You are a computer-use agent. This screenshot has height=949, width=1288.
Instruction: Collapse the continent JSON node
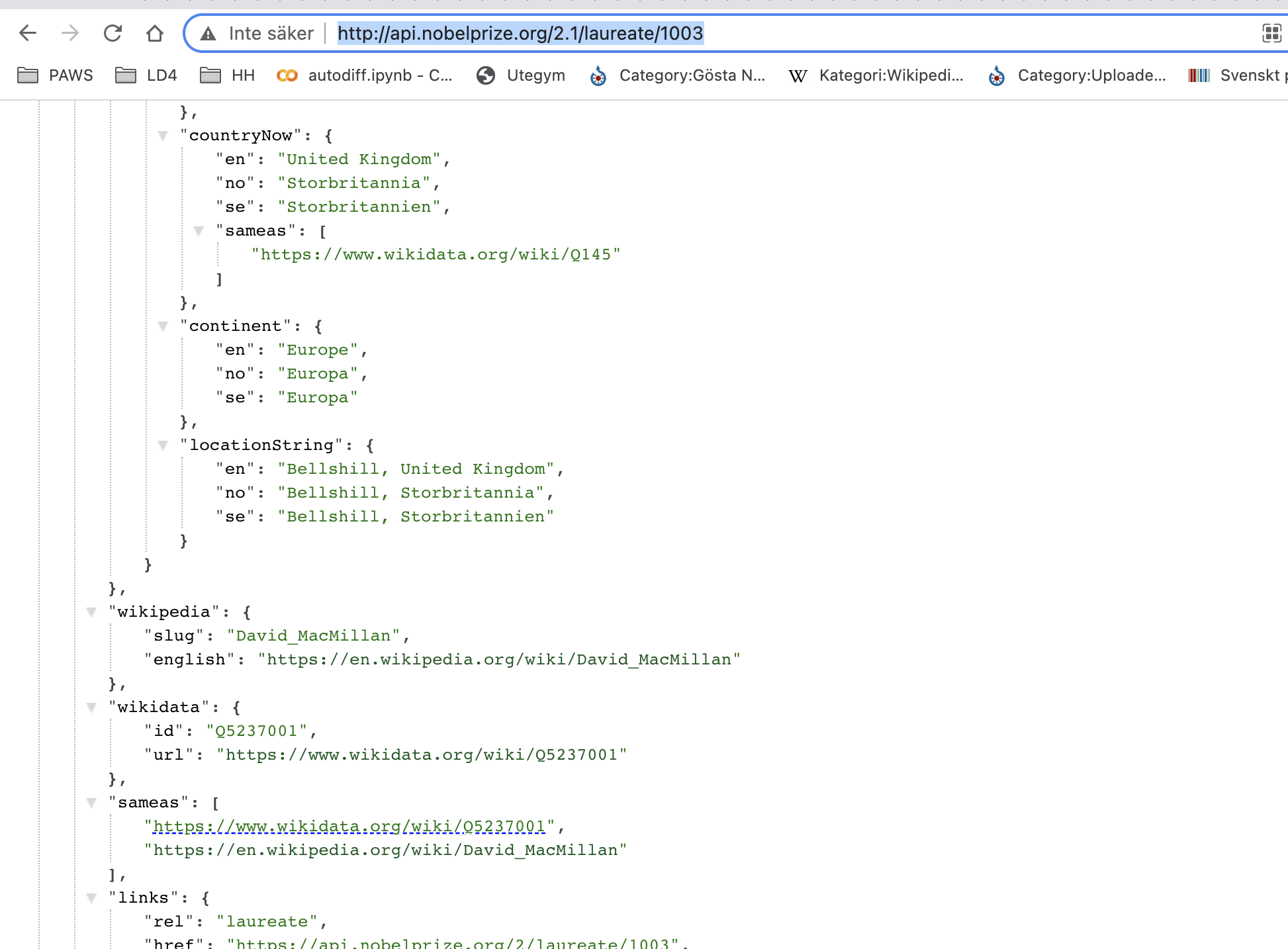[x=163, y=326]
